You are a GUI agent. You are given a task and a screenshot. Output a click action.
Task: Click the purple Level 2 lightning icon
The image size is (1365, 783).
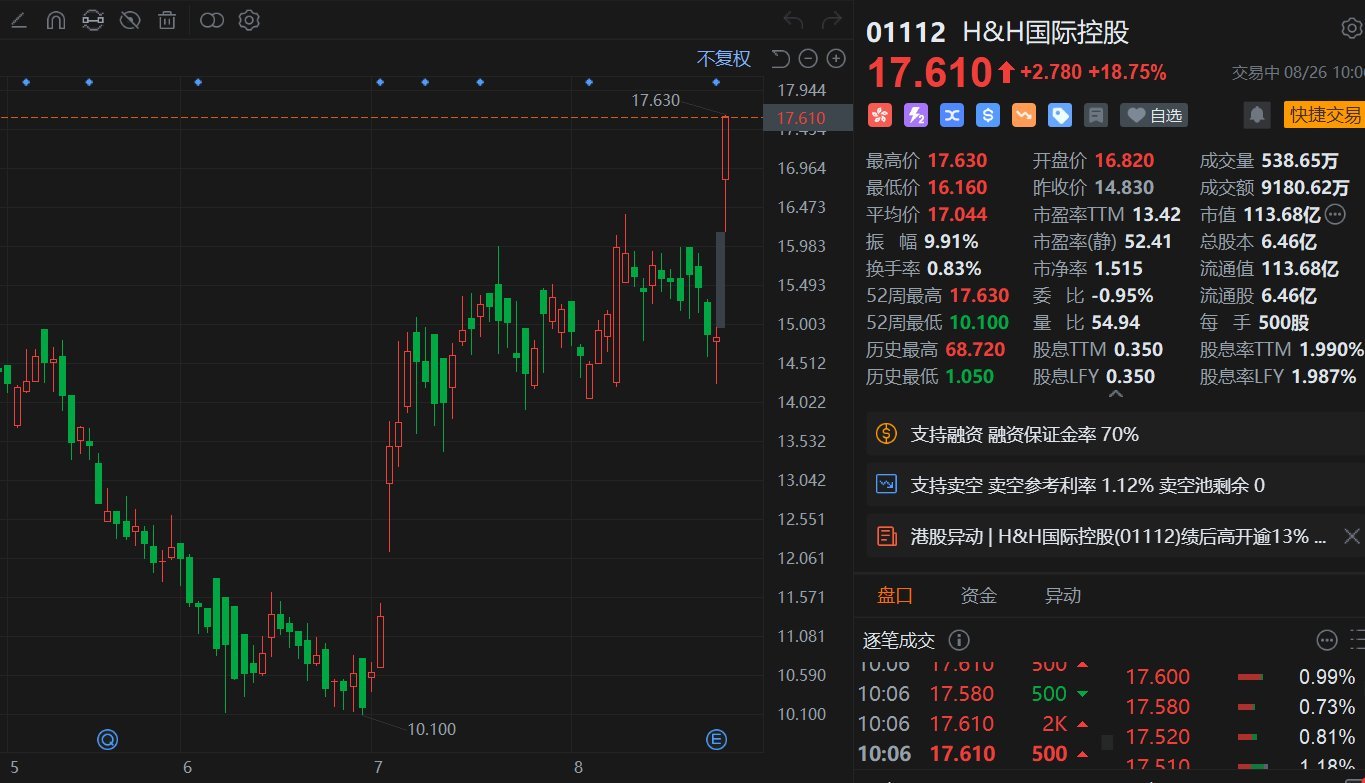point(916,116)
